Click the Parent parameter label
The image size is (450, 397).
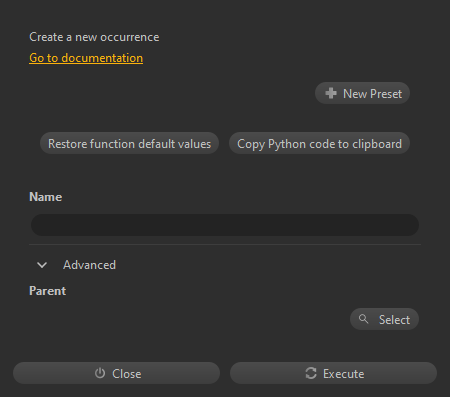[x=48, y=291]
